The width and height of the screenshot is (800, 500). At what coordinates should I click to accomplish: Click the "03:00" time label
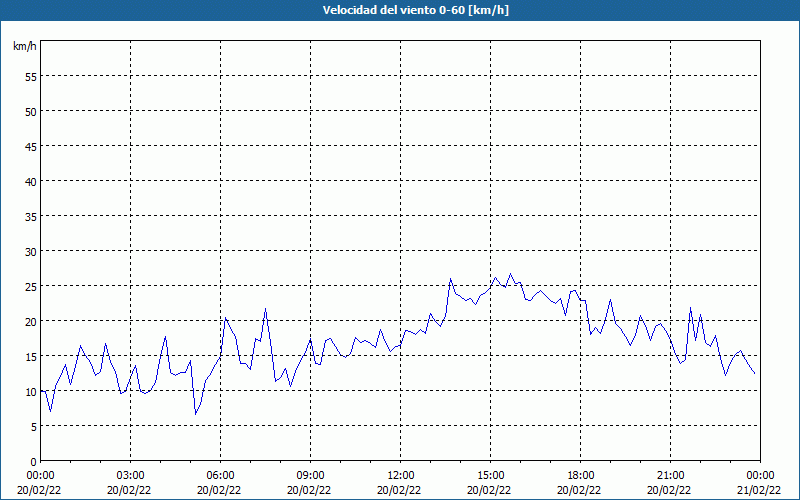click(x=131, y=476)
